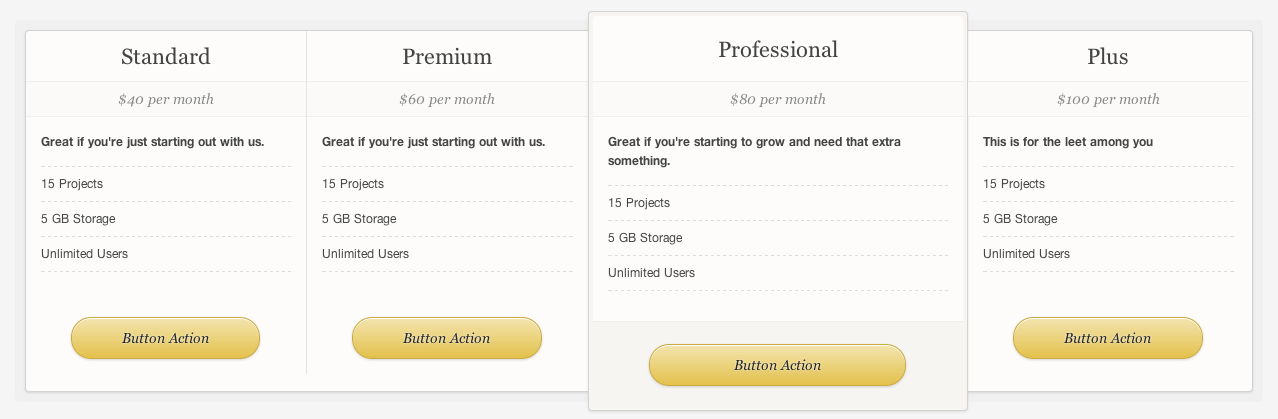Click the $40 per month price
1278x419 pixels.
pyautogui.click(x=166, y=99)
